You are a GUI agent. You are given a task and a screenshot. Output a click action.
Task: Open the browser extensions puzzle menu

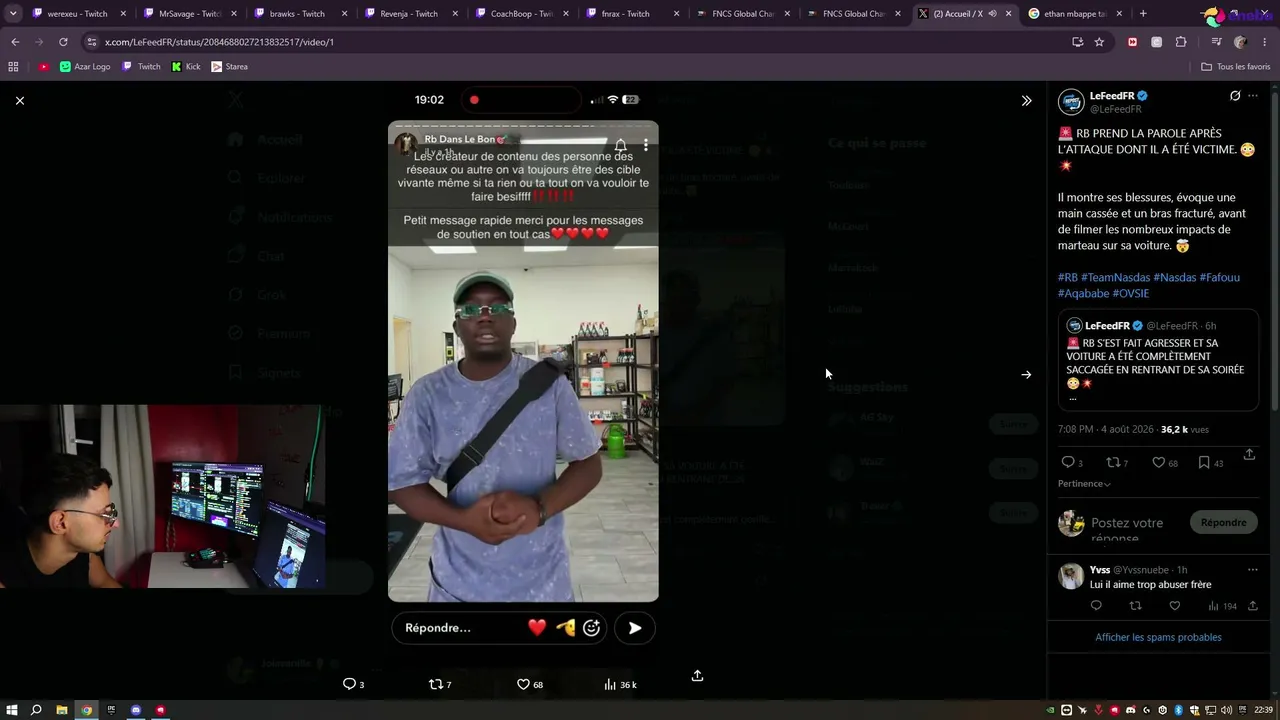pyautogui.click(x=1181, y=42)
